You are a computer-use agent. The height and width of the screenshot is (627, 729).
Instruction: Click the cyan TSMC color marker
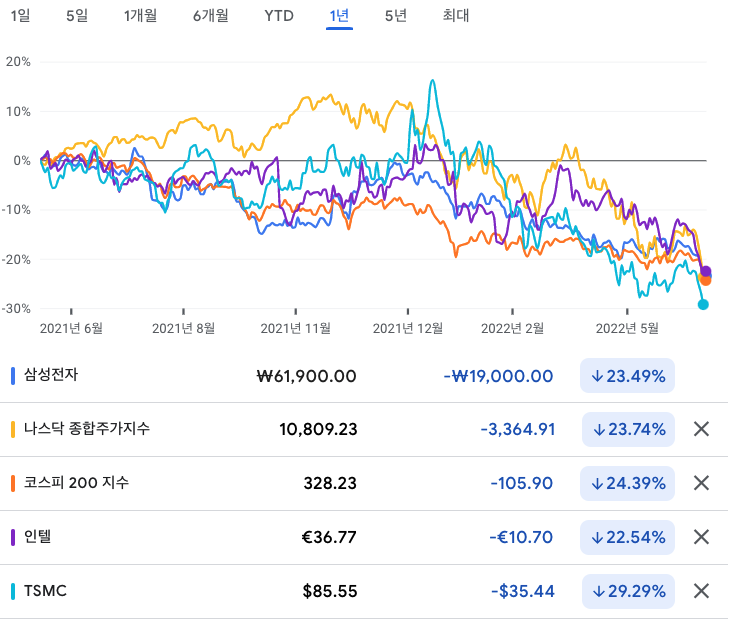point(13,591)
